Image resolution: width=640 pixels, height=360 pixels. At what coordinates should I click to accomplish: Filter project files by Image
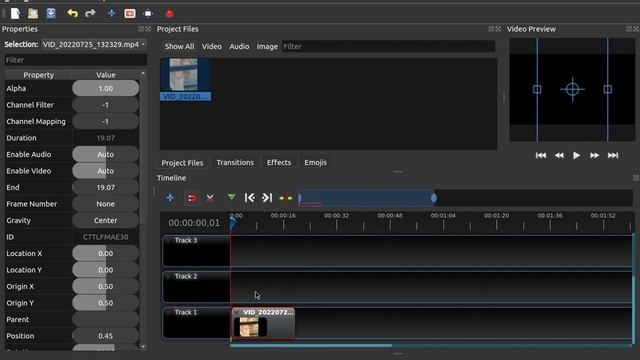click(267, 47)
